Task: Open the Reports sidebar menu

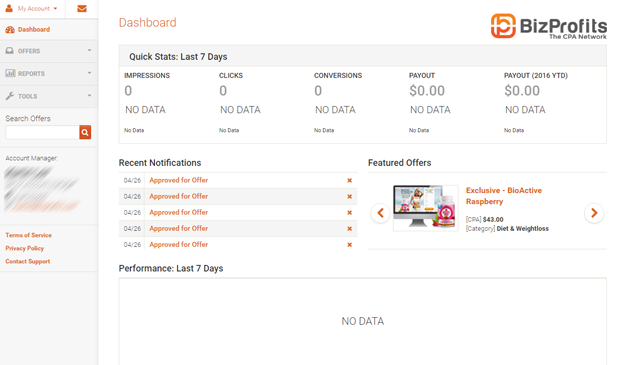Action: pos(49,73)
